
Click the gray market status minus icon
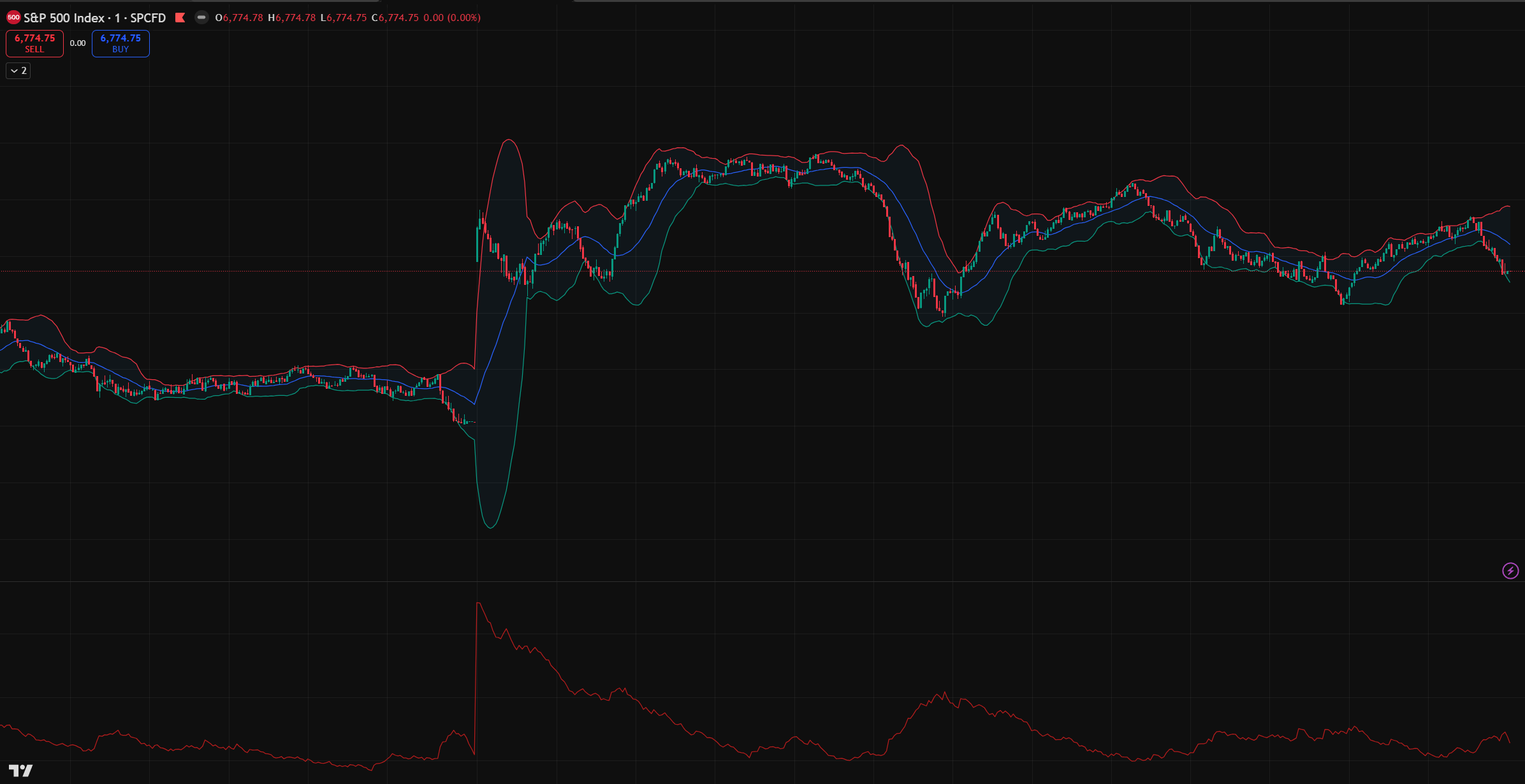coord(201,18)
